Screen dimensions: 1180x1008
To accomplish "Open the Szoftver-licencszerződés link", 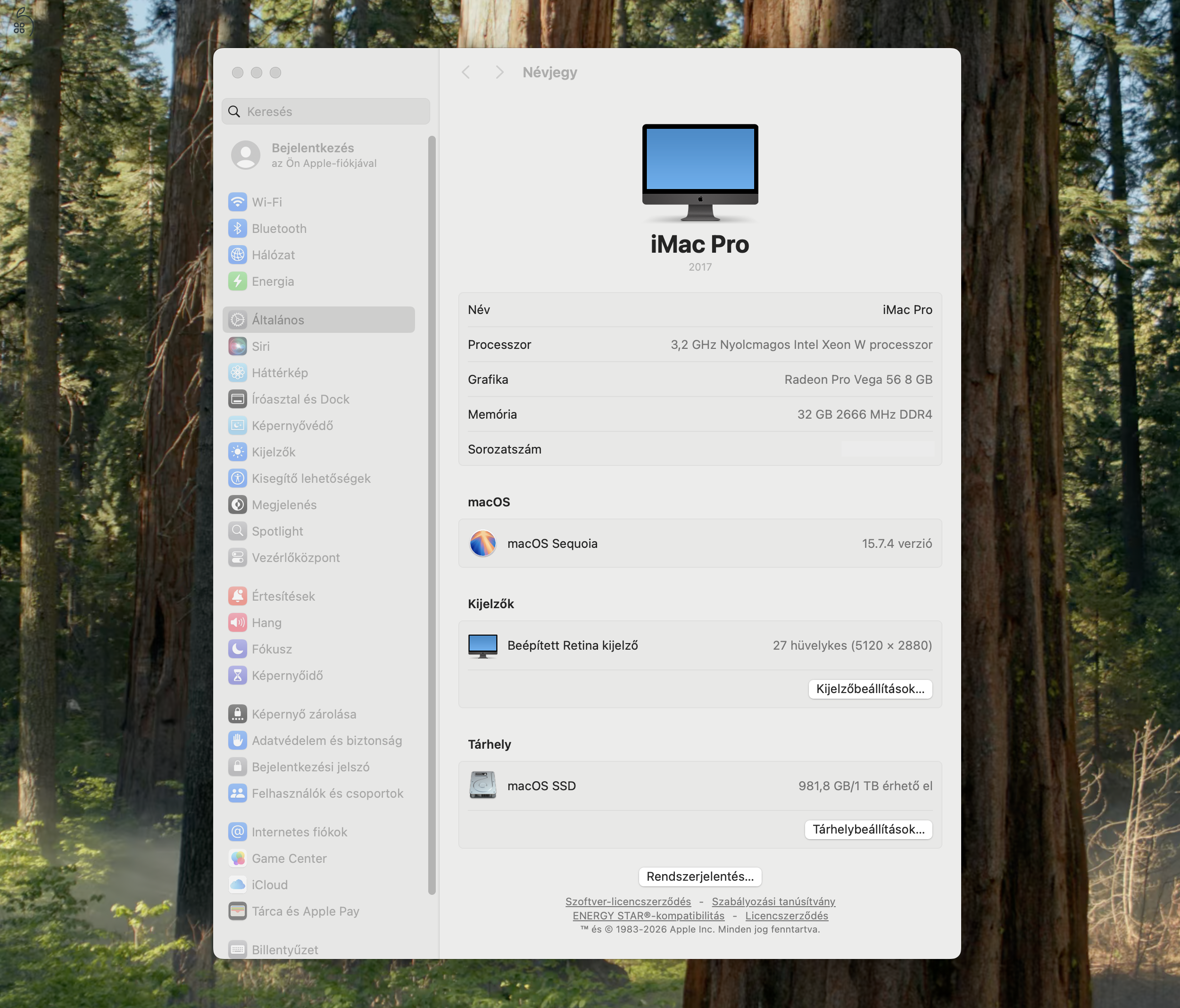I will coord(628,901).
